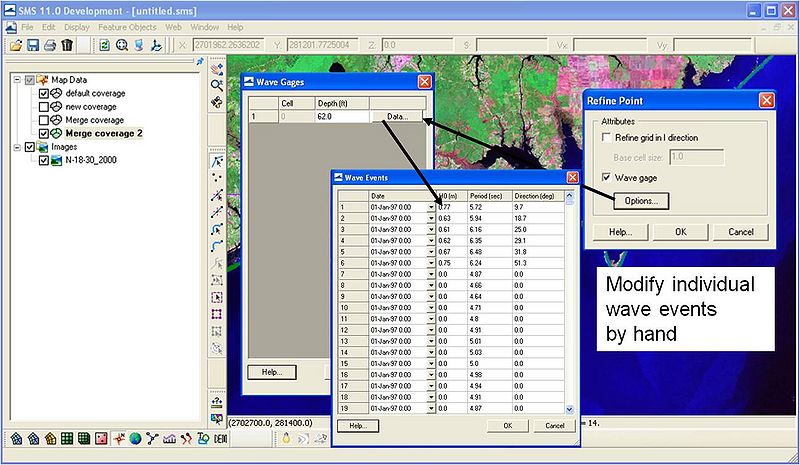Click the X coordinate input field
The width and height of the screenshot is (800, 465).
point(229,45)
